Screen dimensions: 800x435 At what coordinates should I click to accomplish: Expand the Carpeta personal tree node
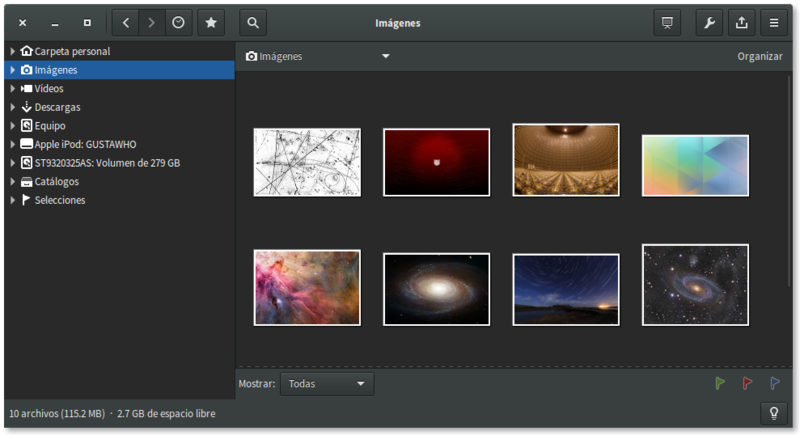pos(12,51)
